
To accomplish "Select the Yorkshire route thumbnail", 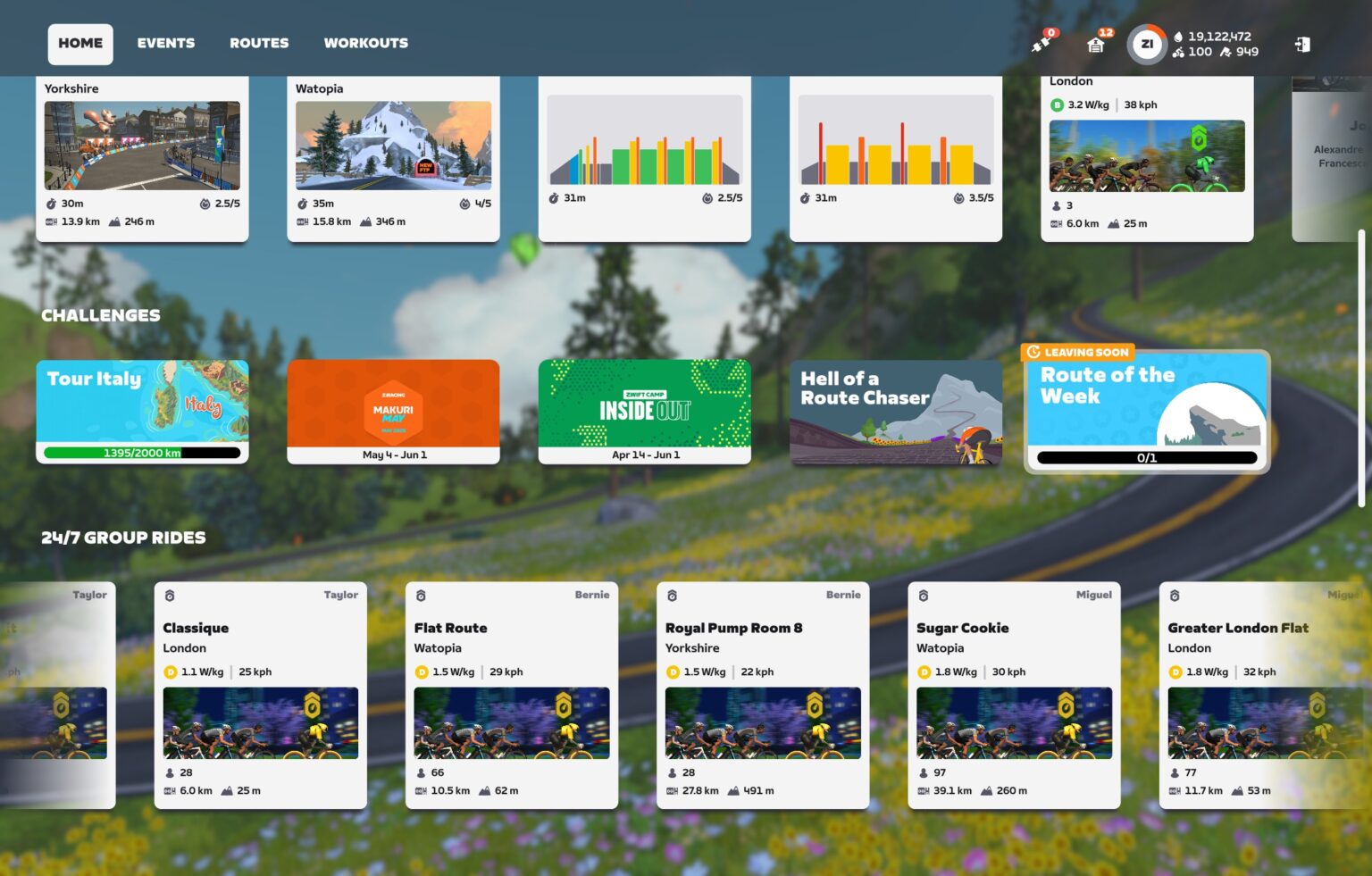I will 142,145.
